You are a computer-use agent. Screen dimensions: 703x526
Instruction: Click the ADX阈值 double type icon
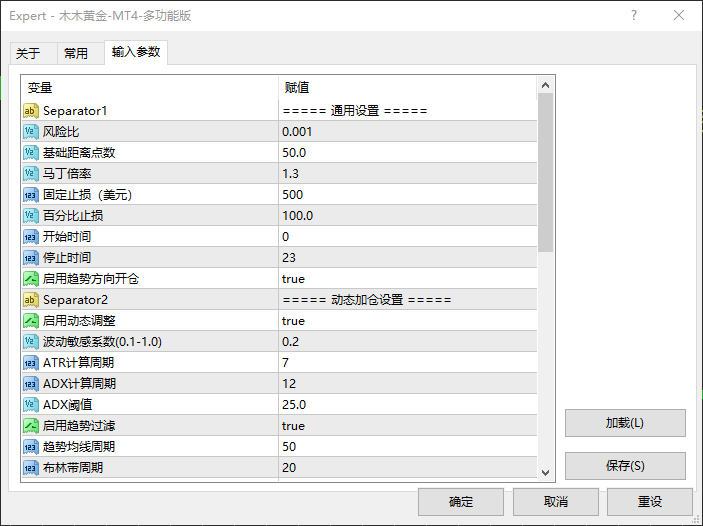[x=31, y=405]
